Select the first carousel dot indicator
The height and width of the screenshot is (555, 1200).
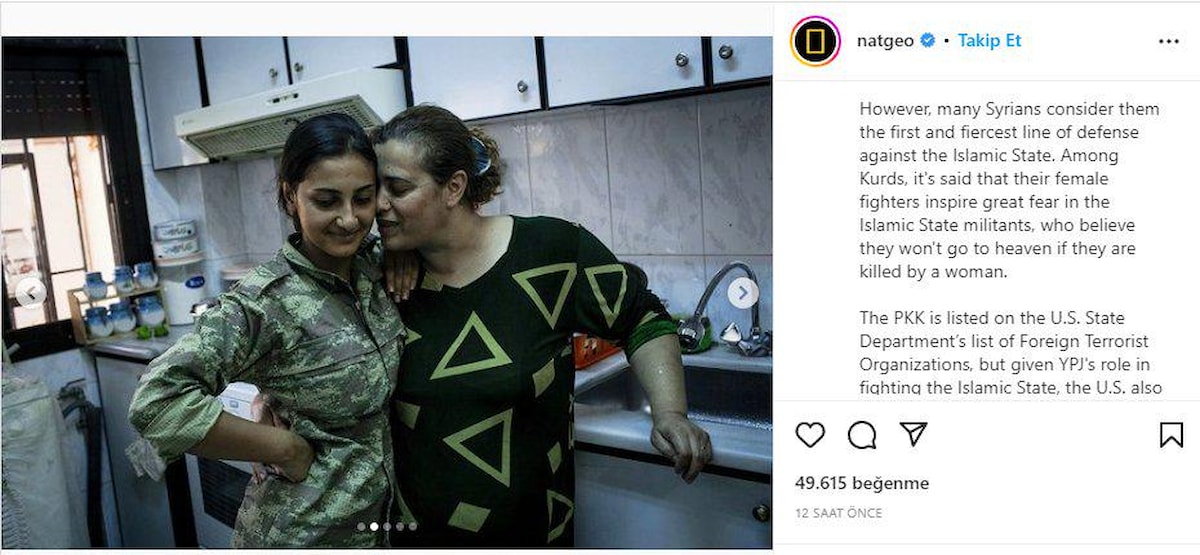[361, 526]
